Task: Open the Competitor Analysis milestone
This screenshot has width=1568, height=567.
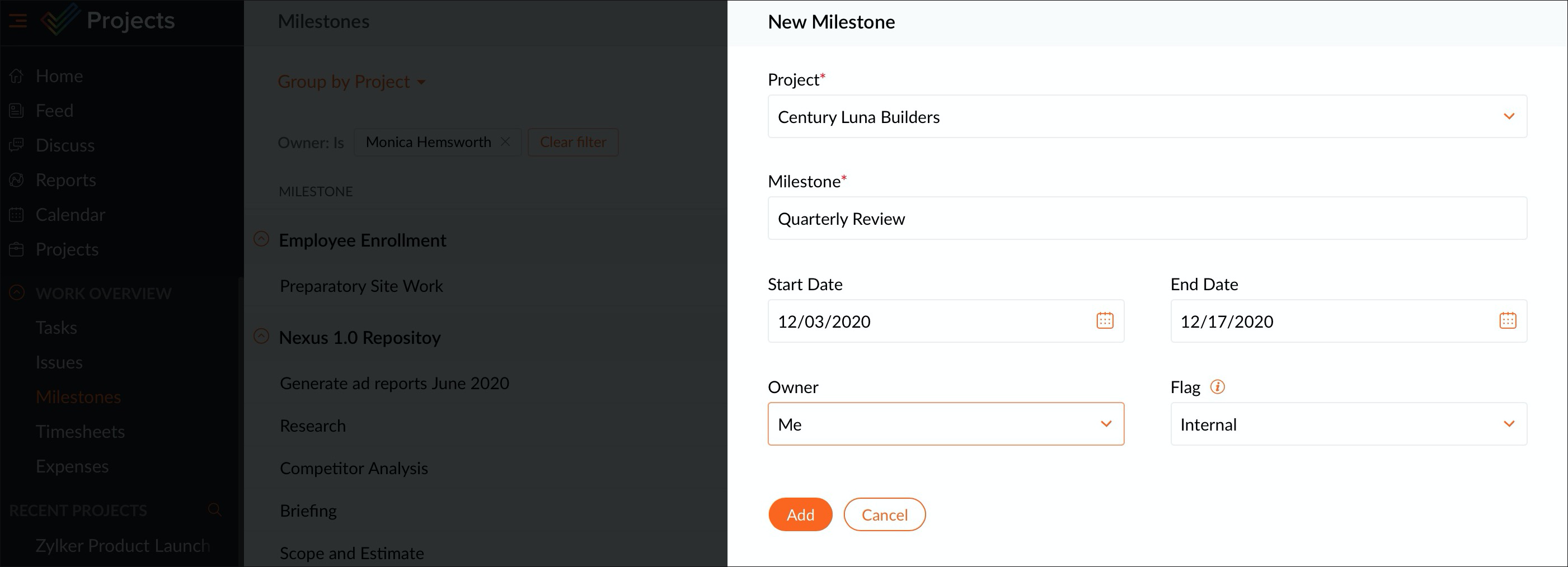Action: tap(354, 469)
